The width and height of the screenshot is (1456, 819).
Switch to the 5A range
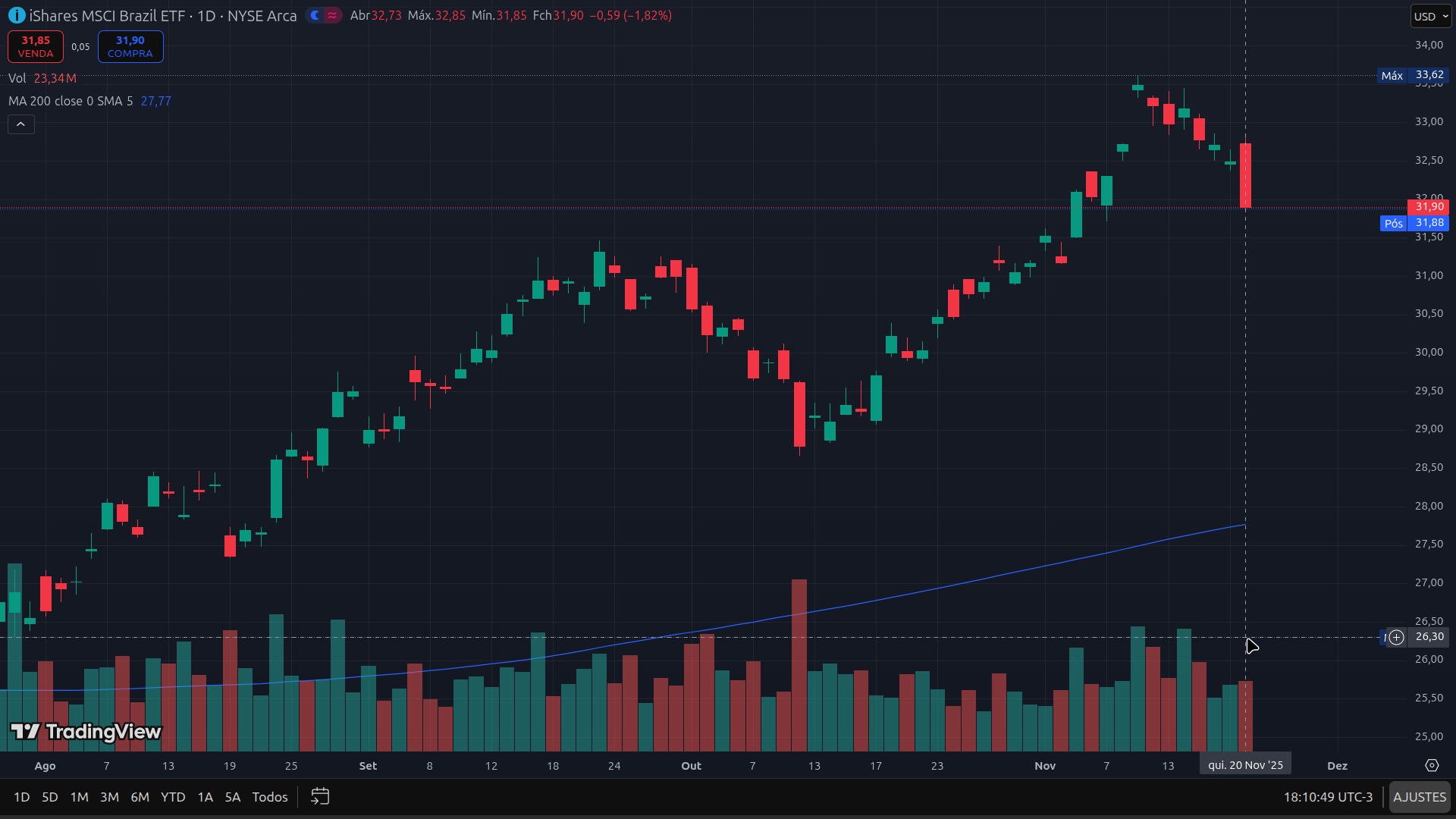coord(233,797)
